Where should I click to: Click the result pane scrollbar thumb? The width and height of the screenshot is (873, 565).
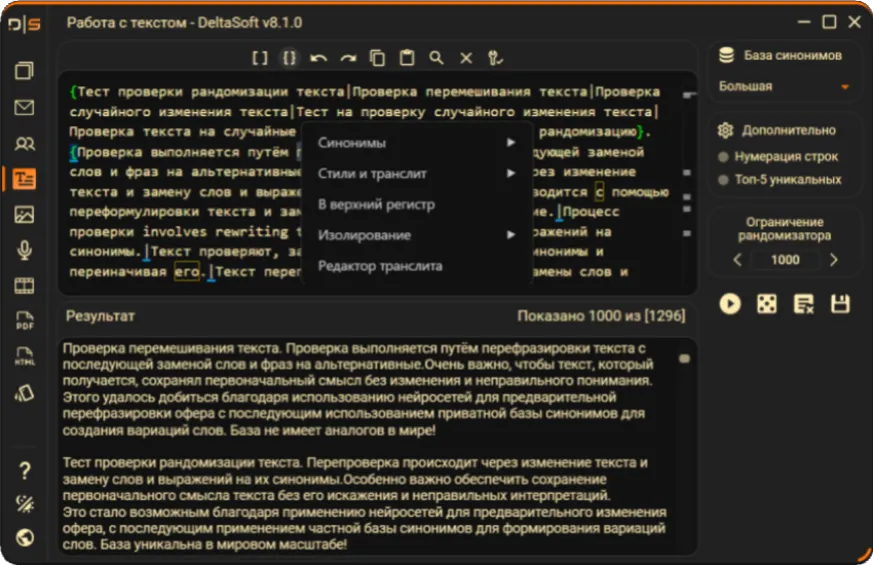point(685,359)
